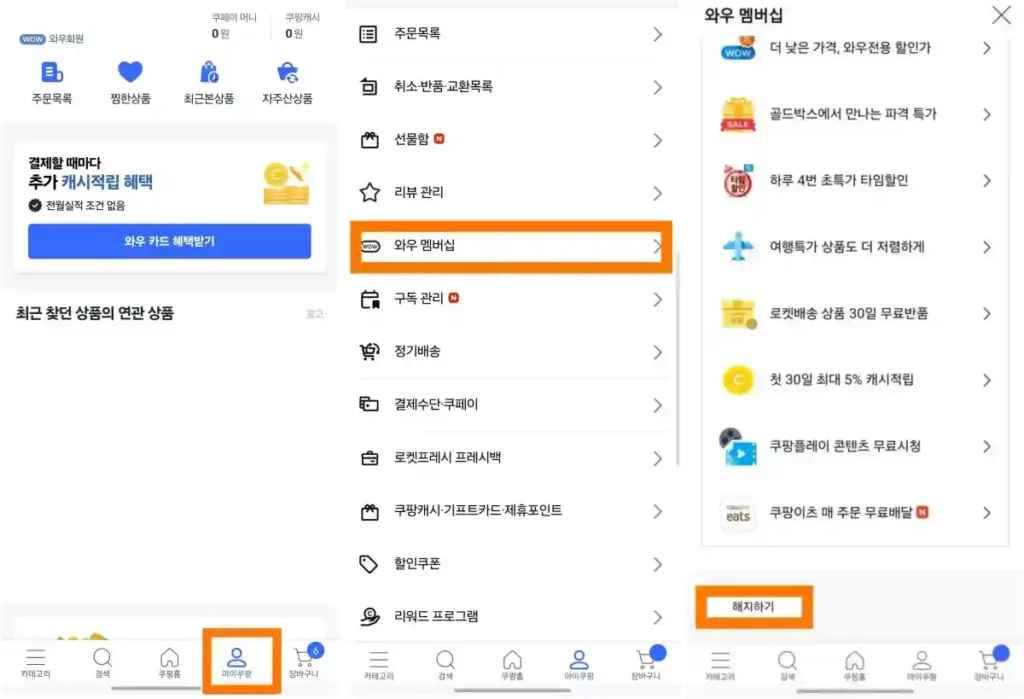Open 주문목록 shortcut icon in left screen

coord(52,72)
